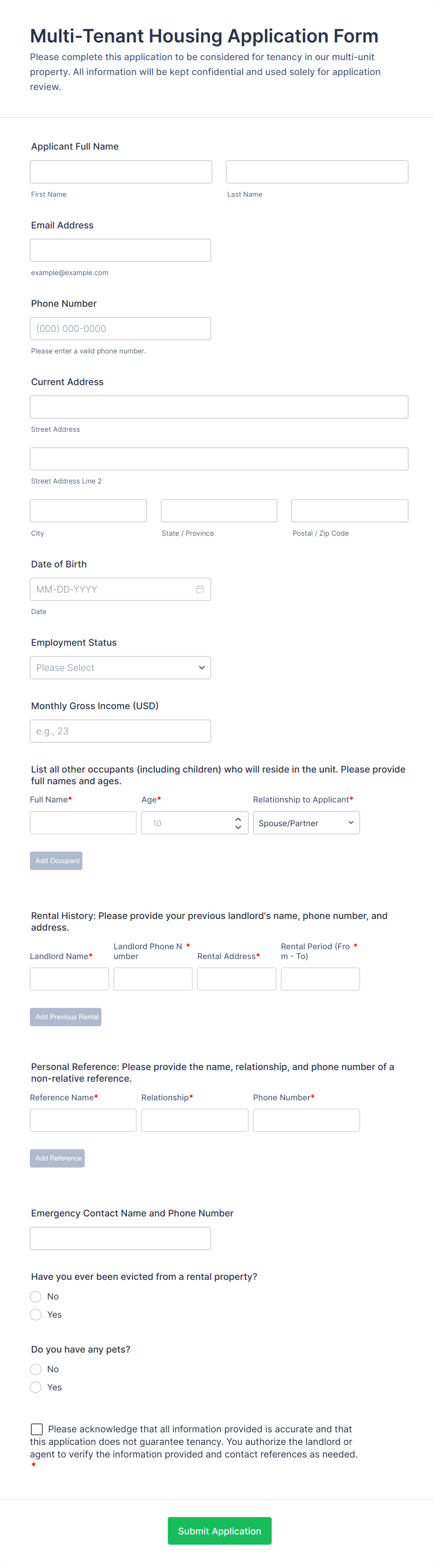
Task: Open the Employment Status dropdown
Action: point(120,668)
